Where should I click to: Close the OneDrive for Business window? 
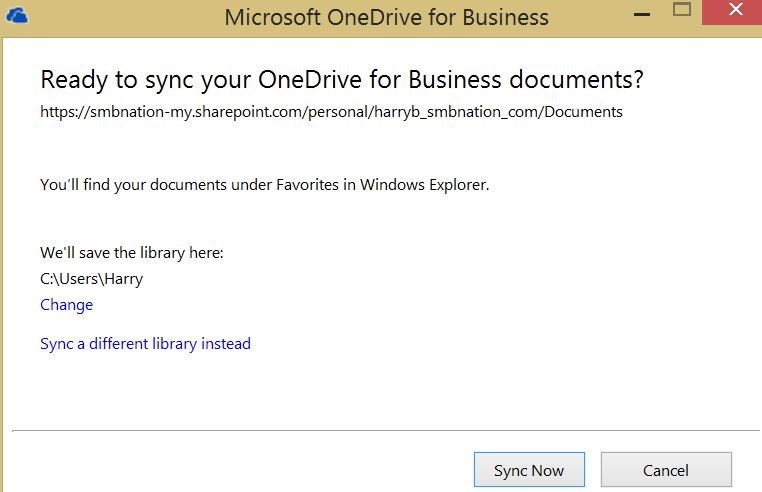coord(733,11)
